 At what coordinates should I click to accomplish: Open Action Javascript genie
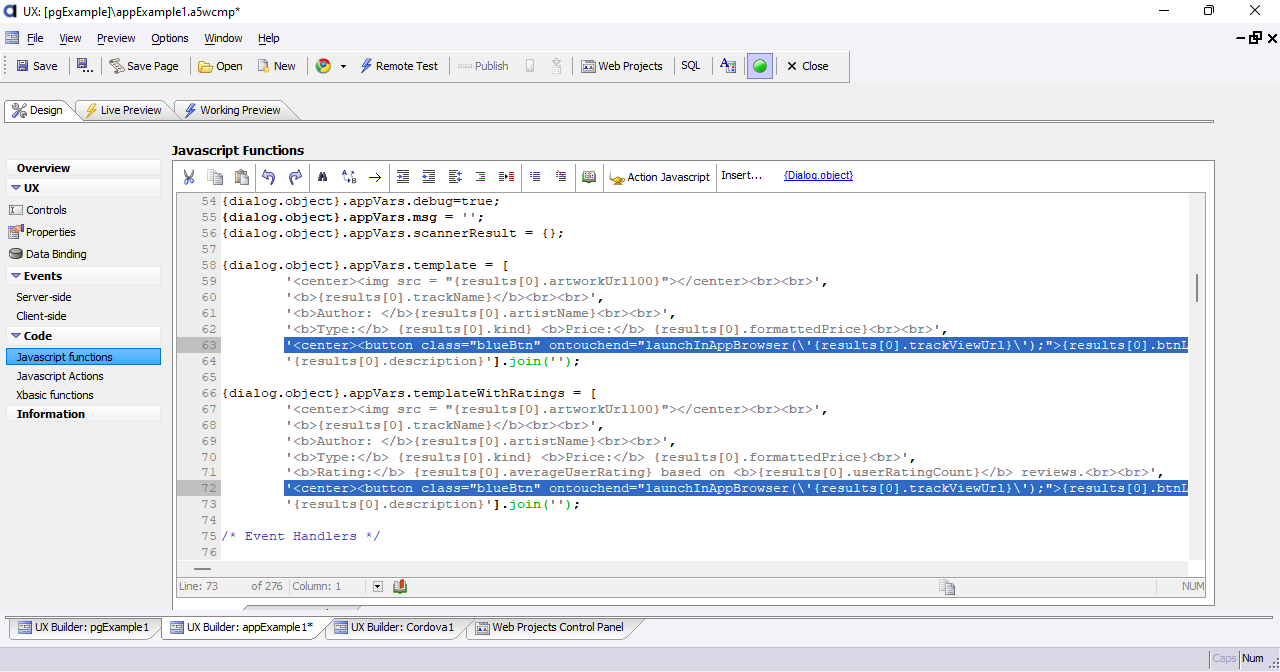660,176
